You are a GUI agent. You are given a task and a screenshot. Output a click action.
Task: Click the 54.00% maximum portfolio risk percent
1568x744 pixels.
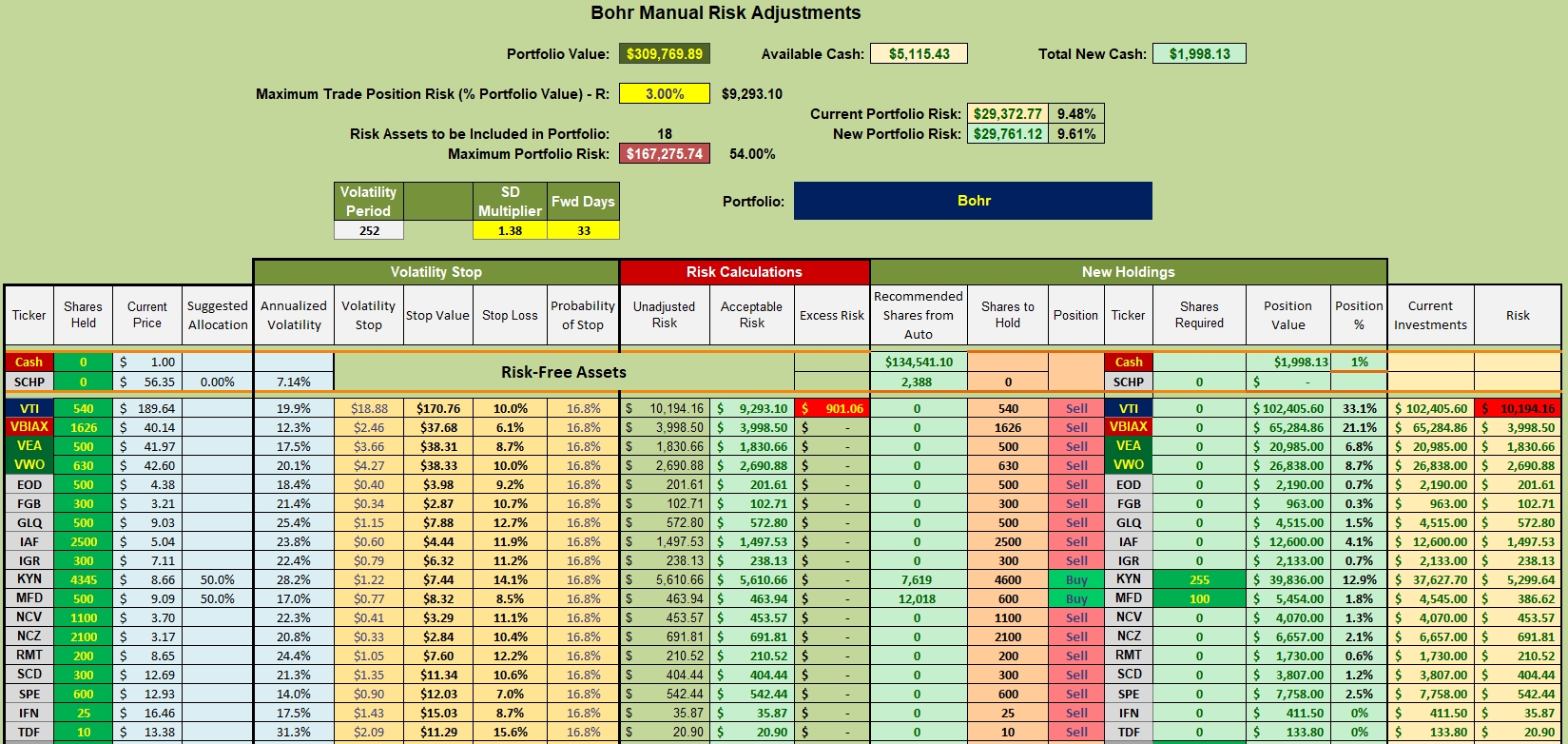[752, 153]
